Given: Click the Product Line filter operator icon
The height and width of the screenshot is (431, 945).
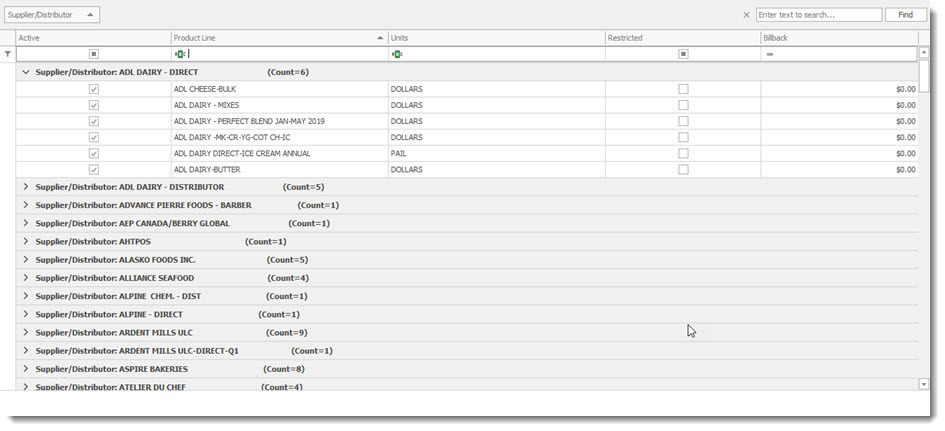Looking at the screenshot, I should [x=180, y=54].
